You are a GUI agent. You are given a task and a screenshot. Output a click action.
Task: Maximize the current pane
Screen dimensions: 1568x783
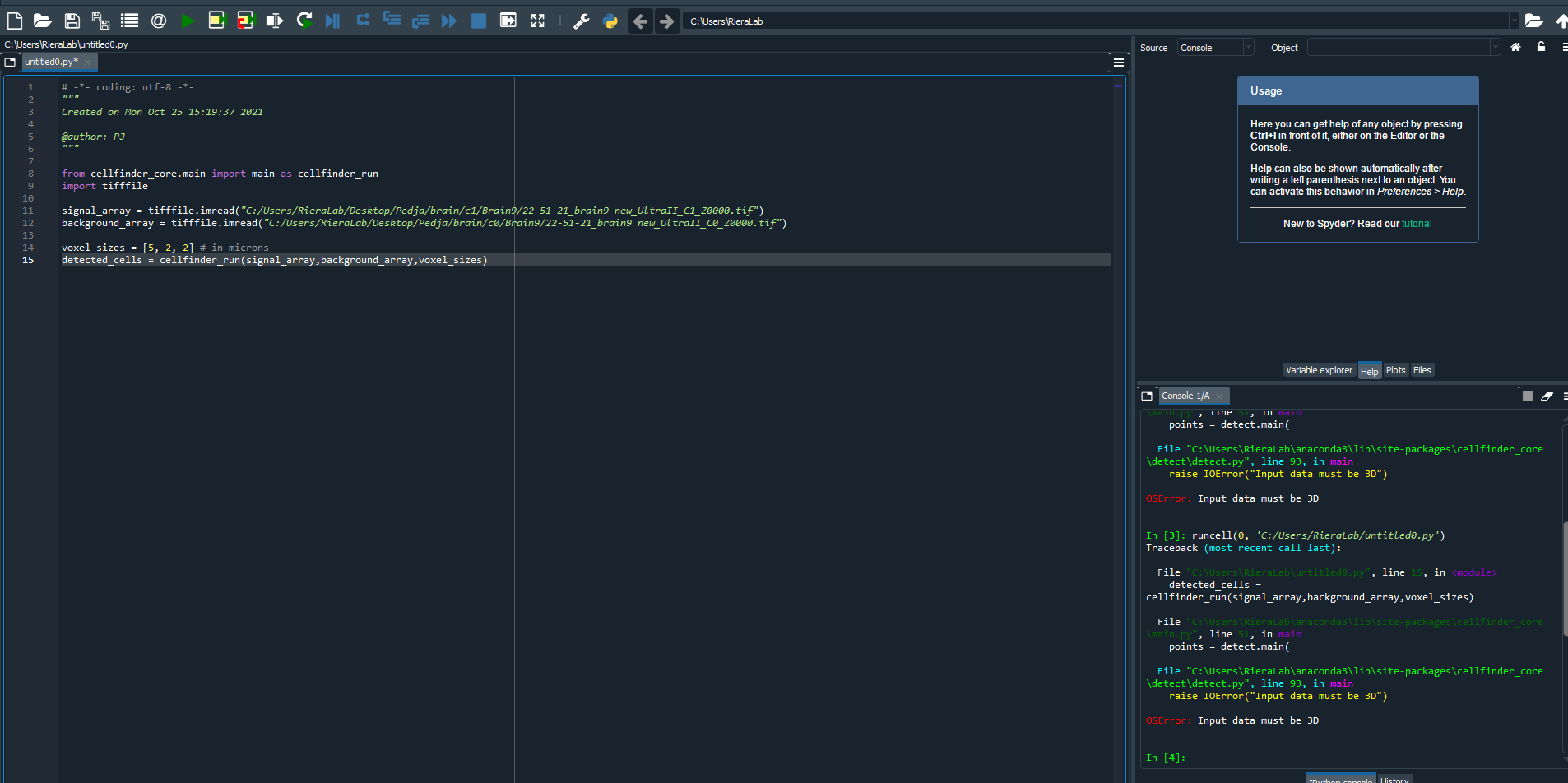(509, 21)
